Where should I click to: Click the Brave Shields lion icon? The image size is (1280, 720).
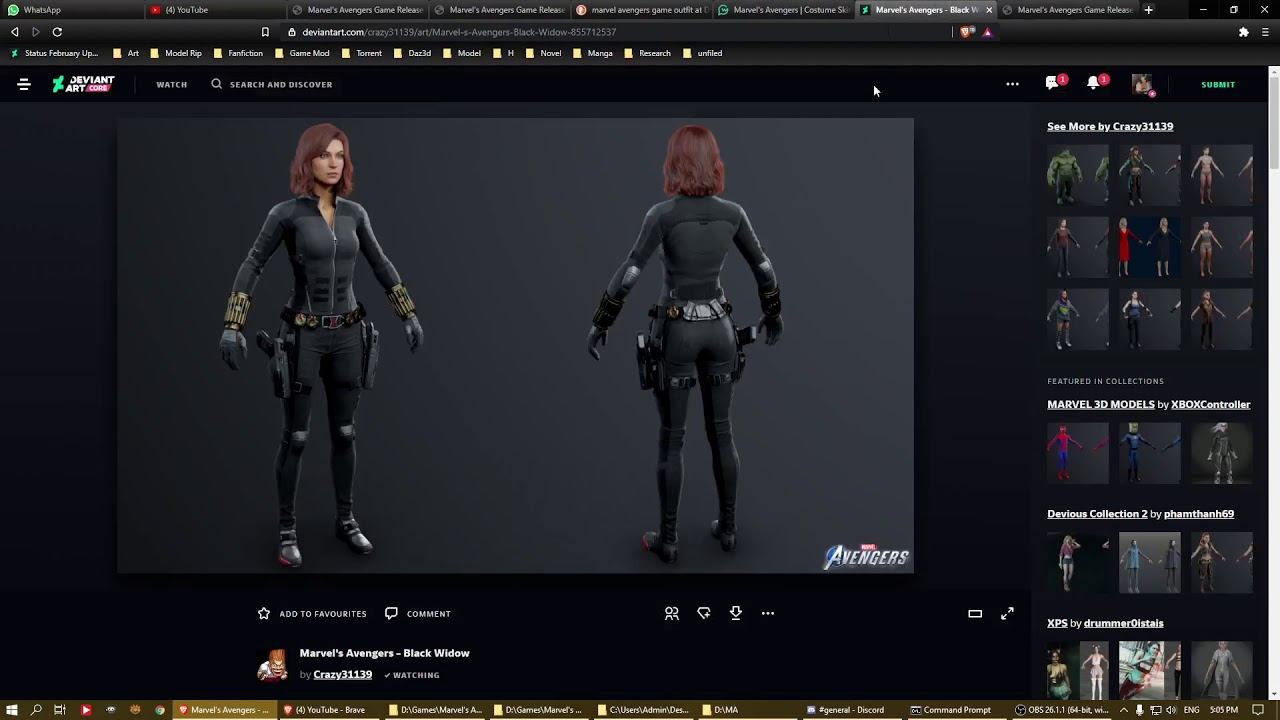[965, 32]
